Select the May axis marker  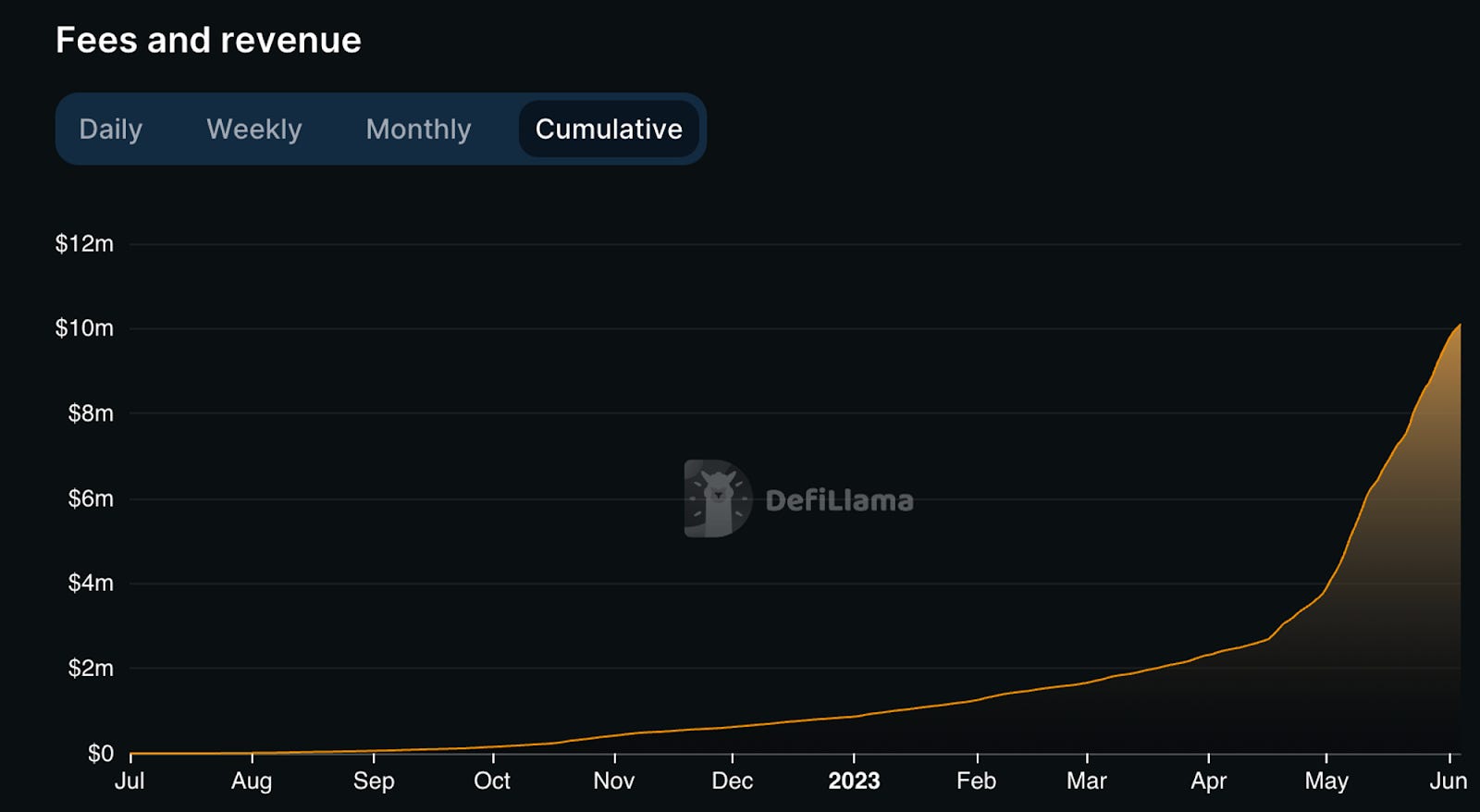(1326, 781)
